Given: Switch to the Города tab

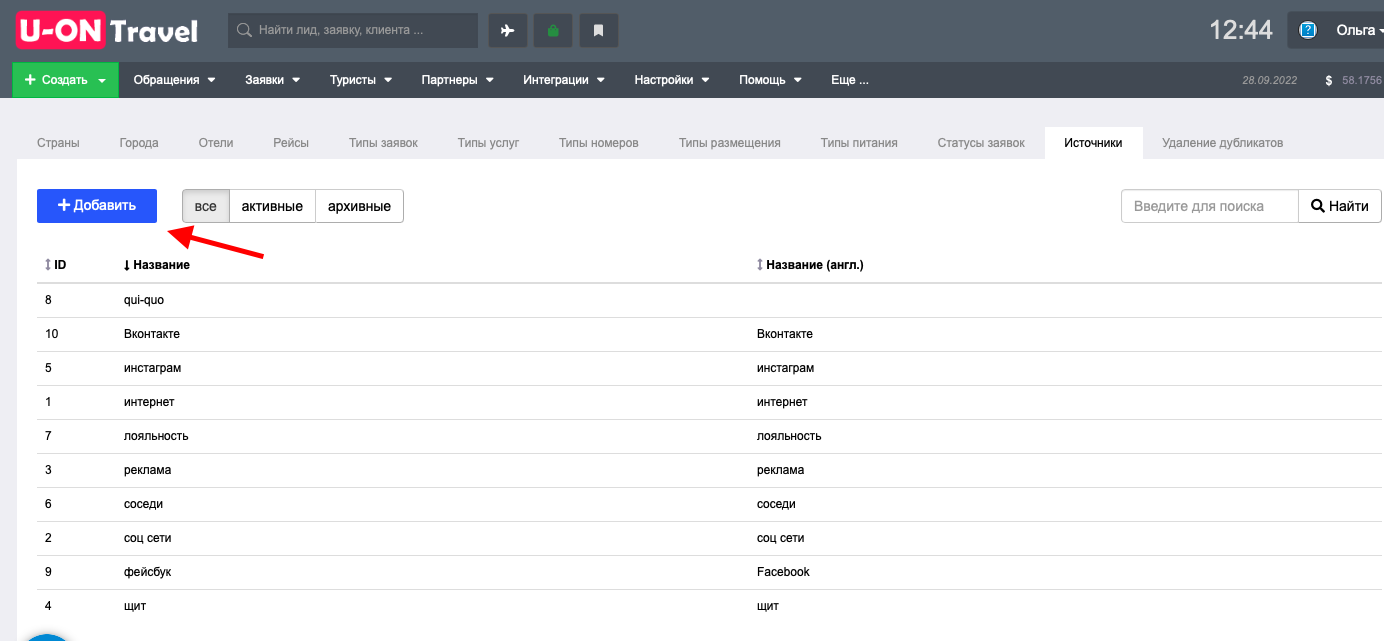Looking at the screenshot, I should (x=139, y=143).
